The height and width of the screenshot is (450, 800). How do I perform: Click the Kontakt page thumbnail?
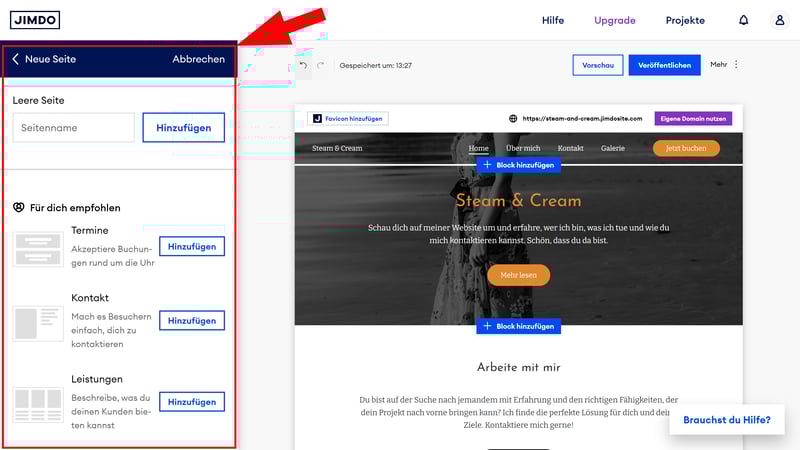tap(38, 323)
